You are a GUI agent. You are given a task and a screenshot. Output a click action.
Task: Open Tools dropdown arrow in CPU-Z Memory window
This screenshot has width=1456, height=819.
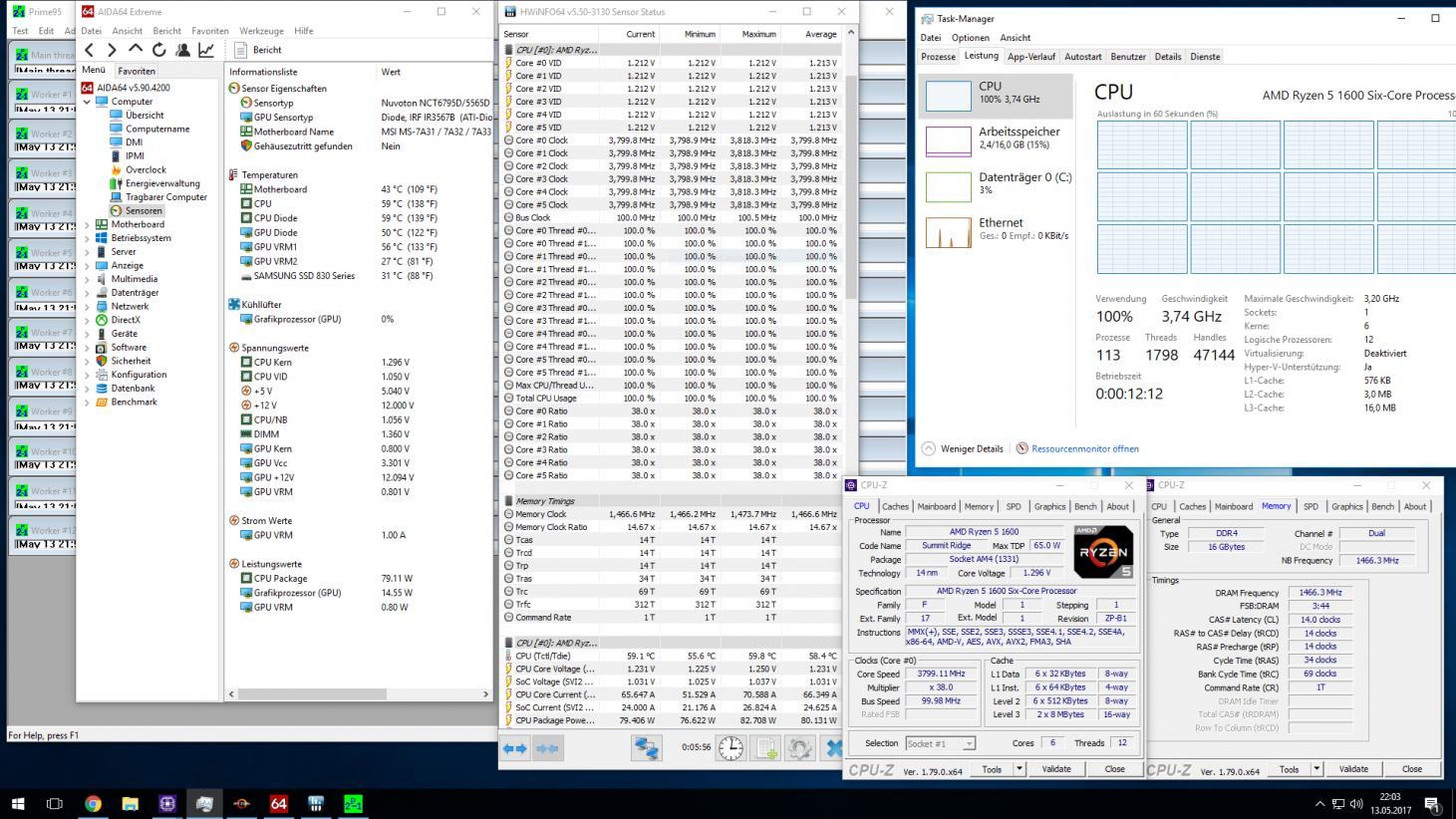(x=1316, y=769)
